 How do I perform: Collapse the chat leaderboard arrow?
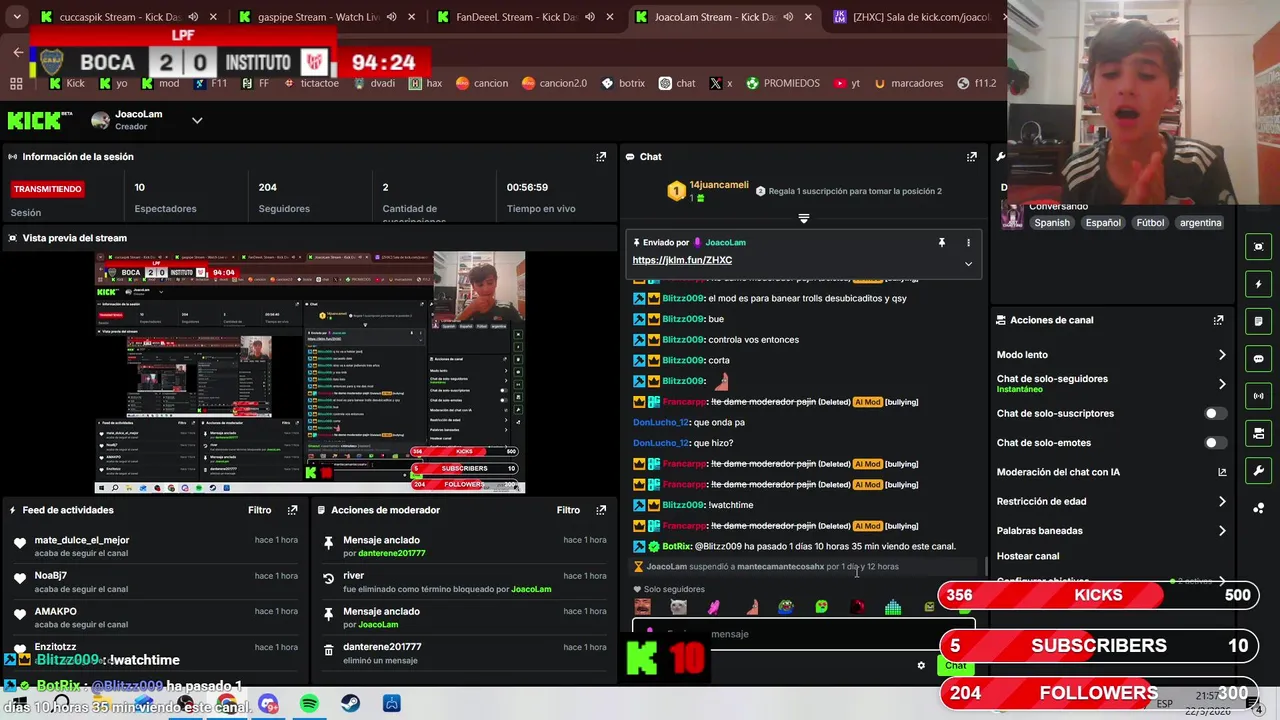[x=803, y=218]
